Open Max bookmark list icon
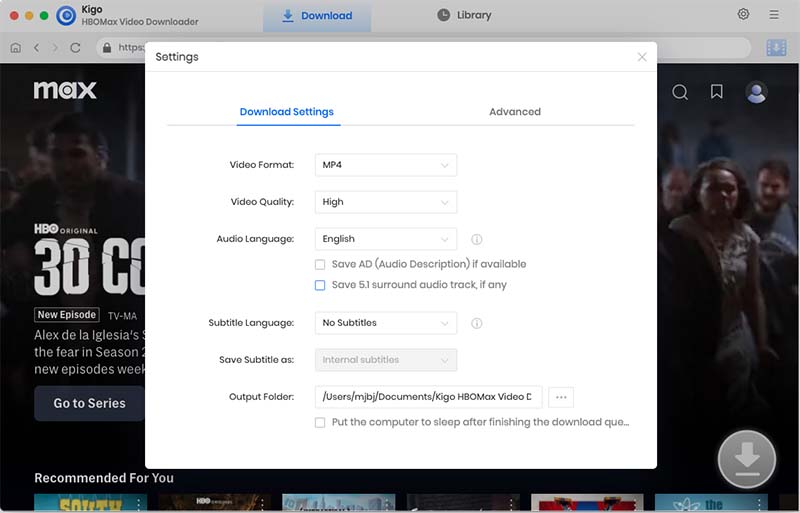 717,91
